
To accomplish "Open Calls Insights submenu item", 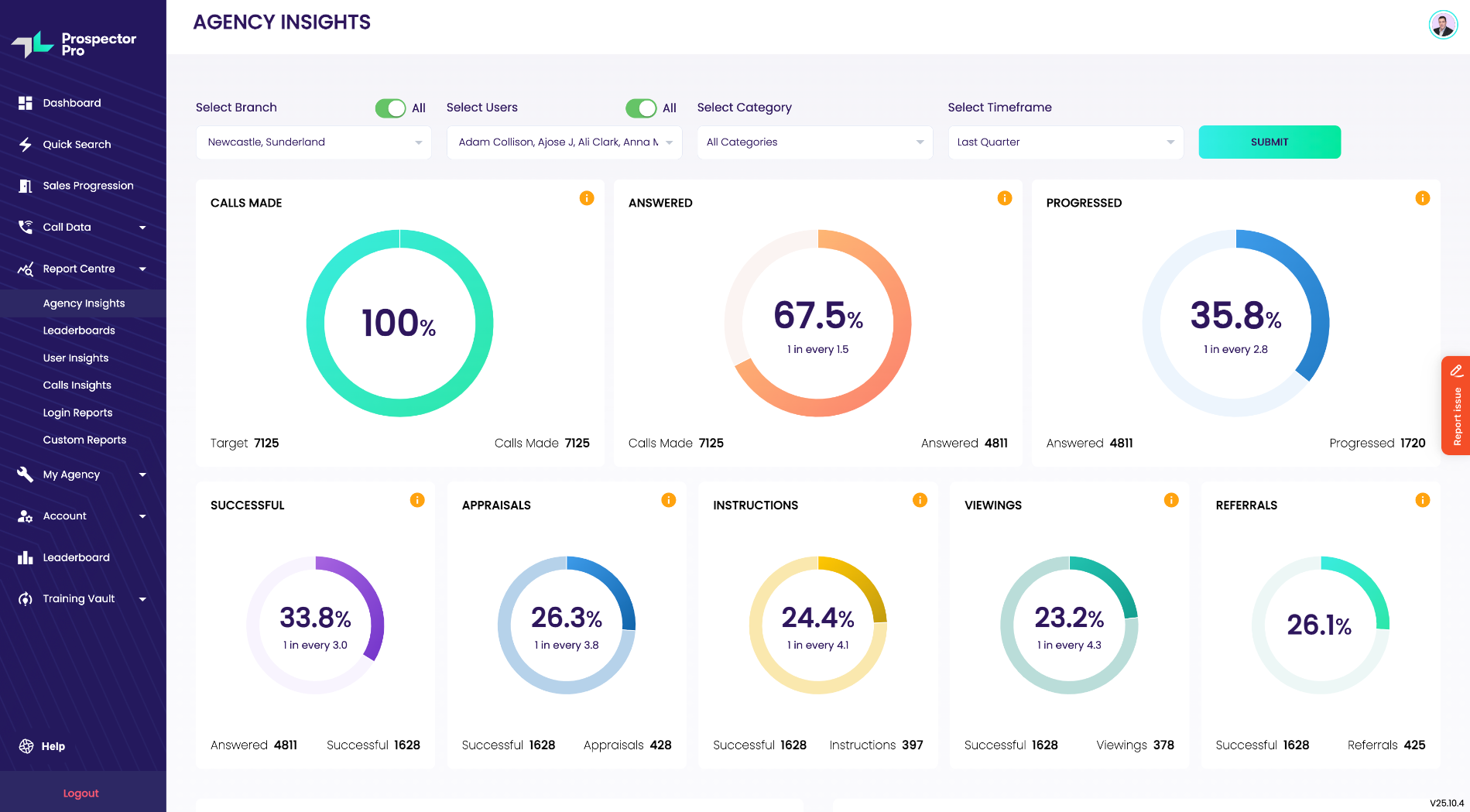I will pyautogui.click(x=77, y=385).
